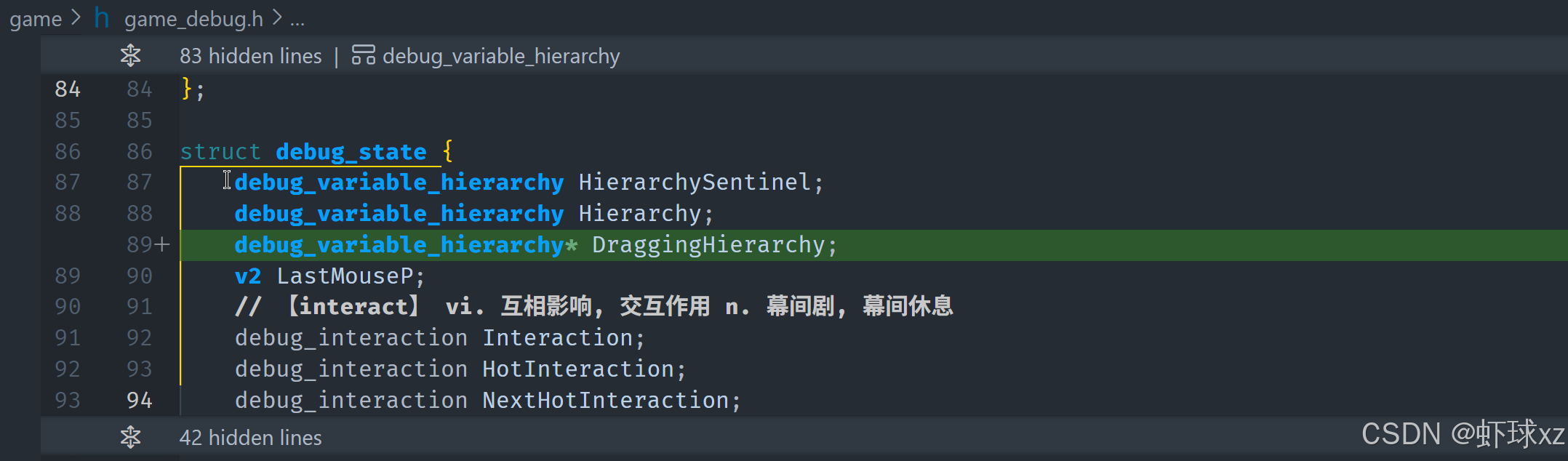Expand the 83 hidden lines unfold icon
The height and width of the screenshot is (461, 1568).
[x=131, y=55]
